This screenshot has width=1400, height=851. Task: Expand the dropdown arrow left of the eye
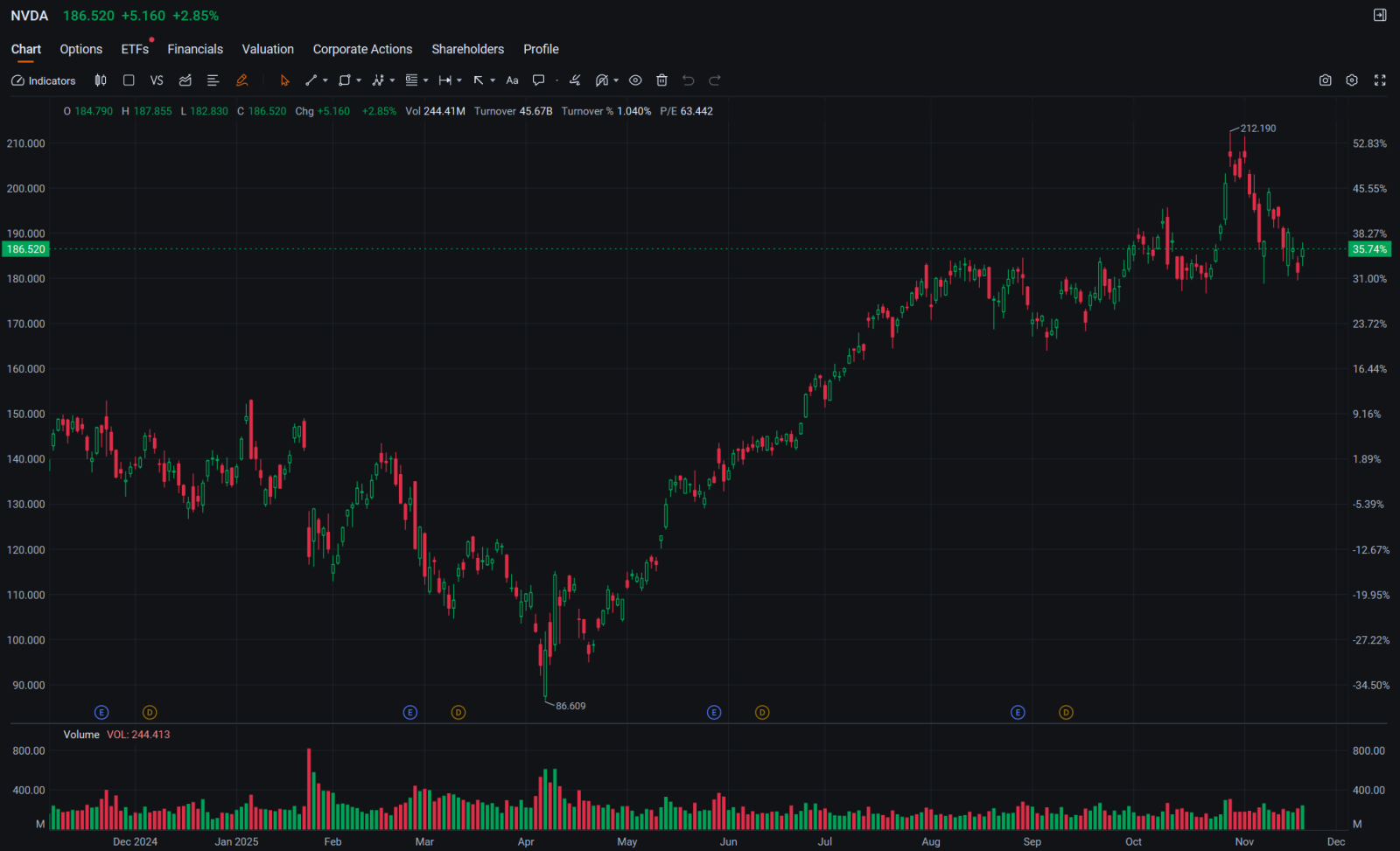[x=616, y=80]
